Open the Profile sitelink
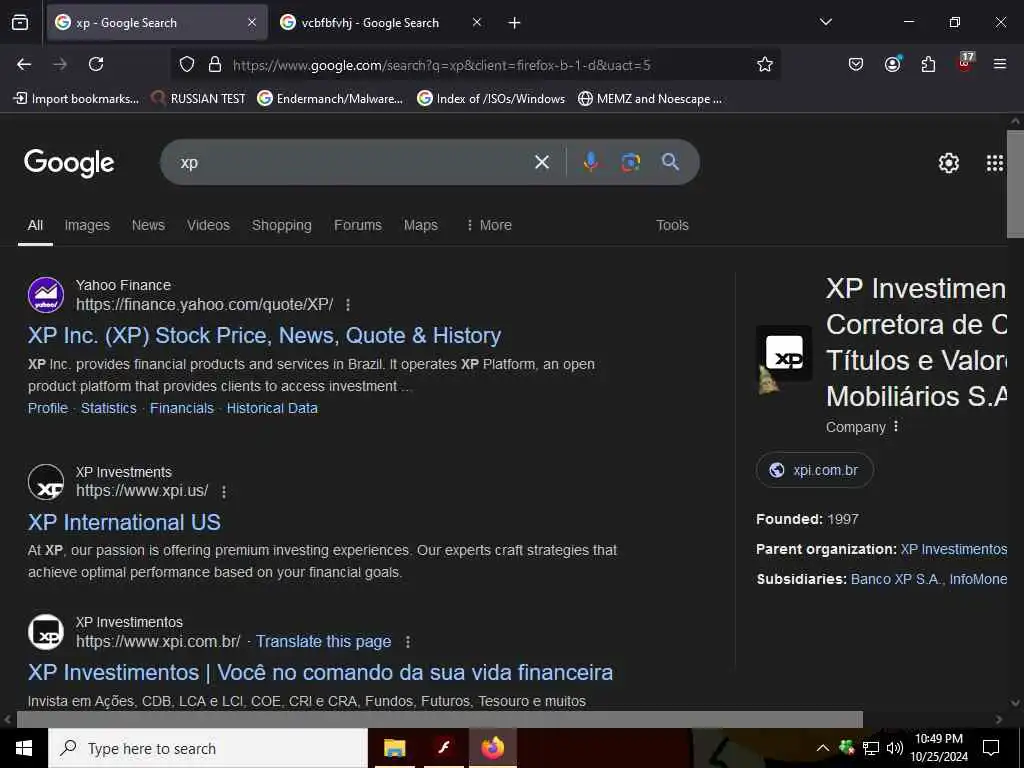 [48, 408]
